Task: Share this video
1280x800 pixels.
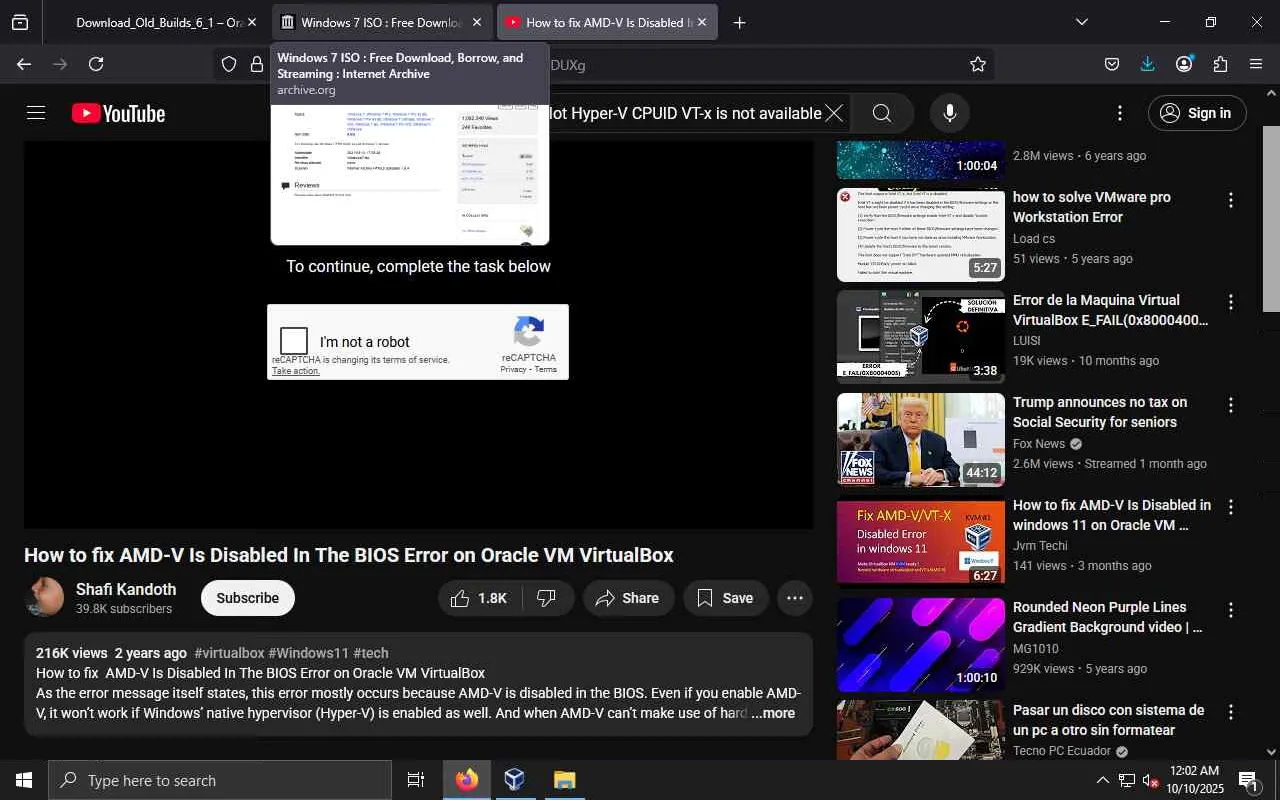Action: [x=627, y=598]
